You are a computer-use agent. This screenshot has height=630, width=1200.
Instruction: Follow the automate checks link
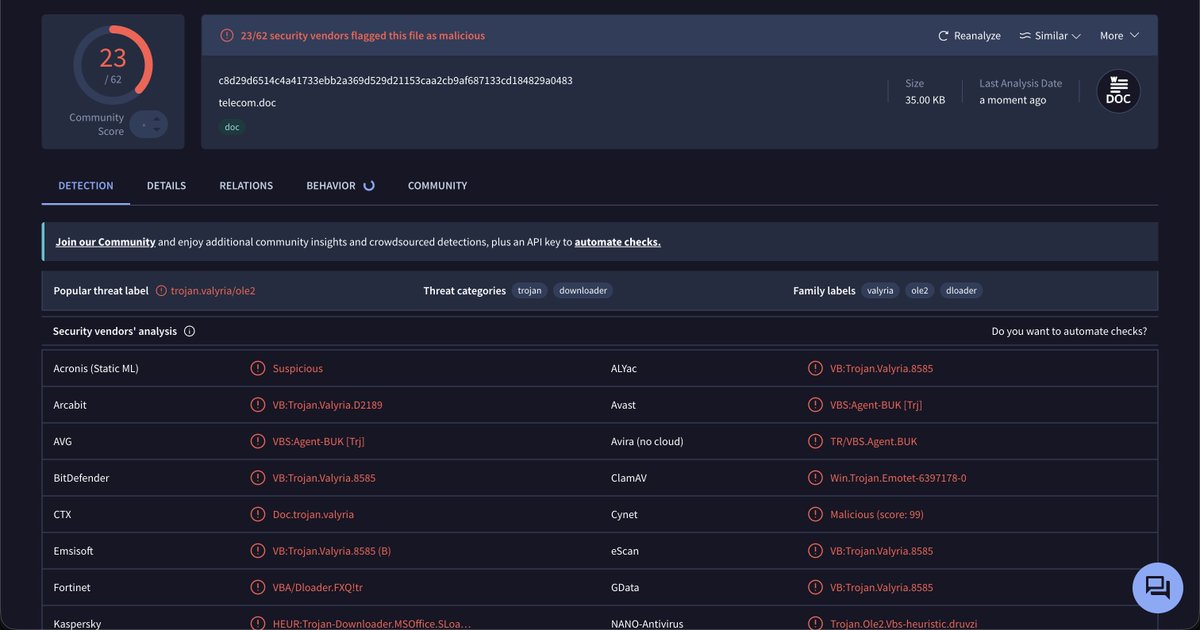[617, 242]
